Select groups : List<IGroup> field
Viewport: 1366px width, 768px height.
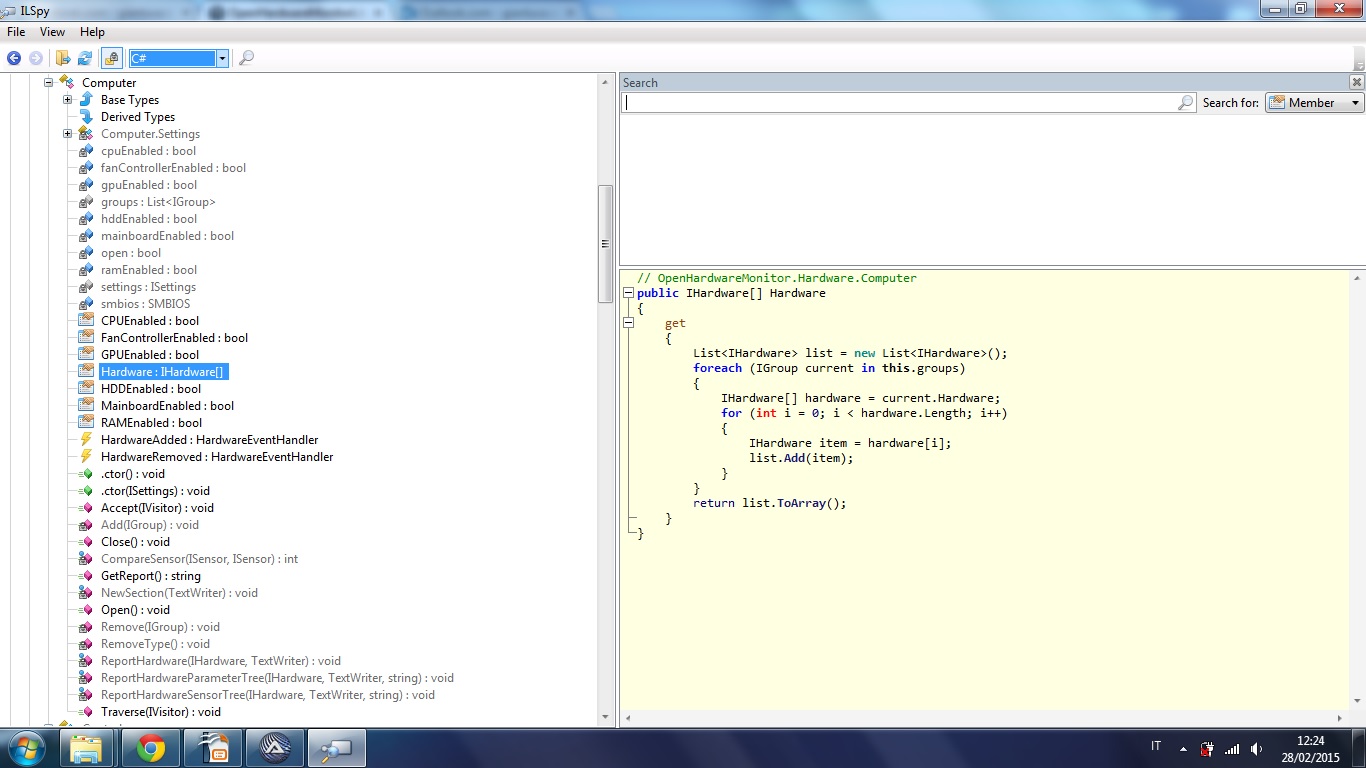tap(158, 202)
